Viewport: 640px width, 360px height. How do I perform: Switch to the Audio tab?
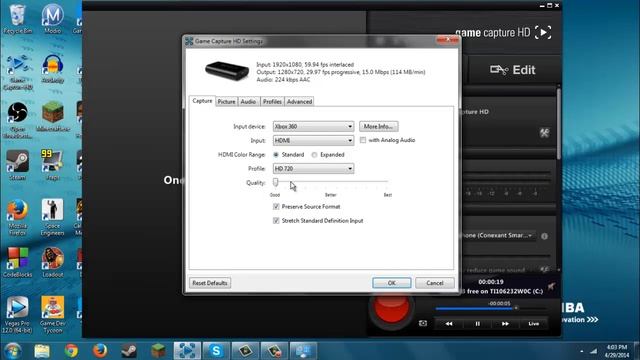[248, 102]
